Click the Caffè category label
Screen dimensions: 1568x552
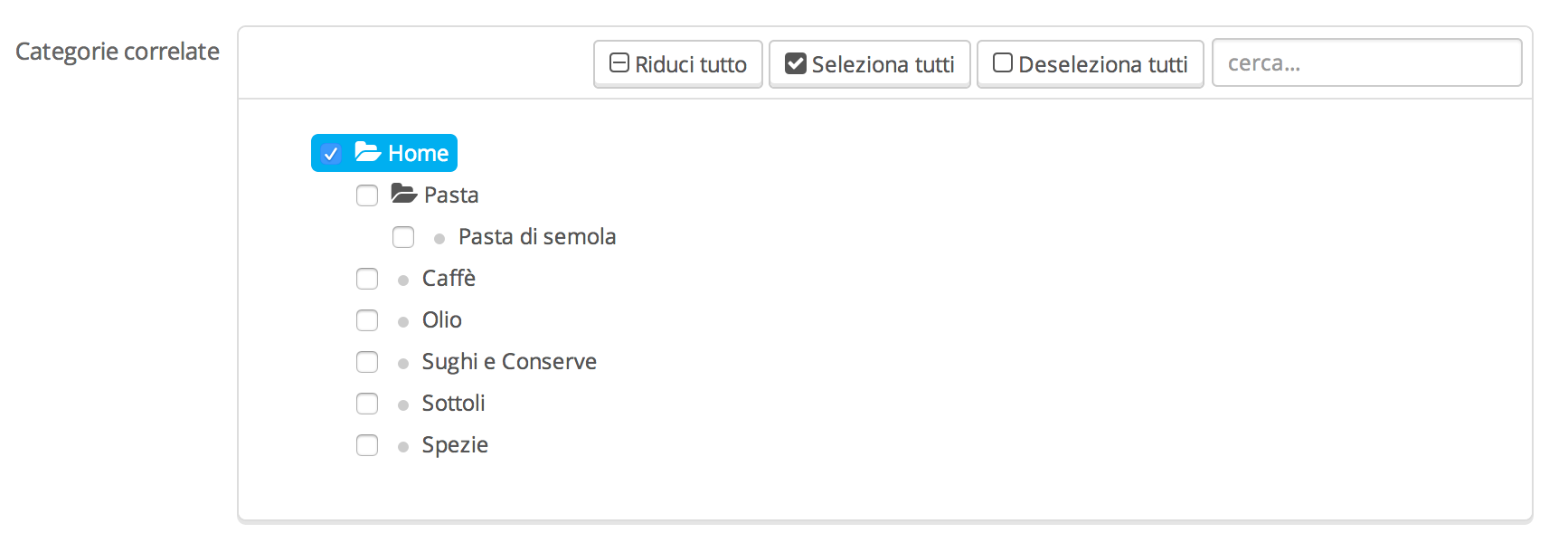449,279
